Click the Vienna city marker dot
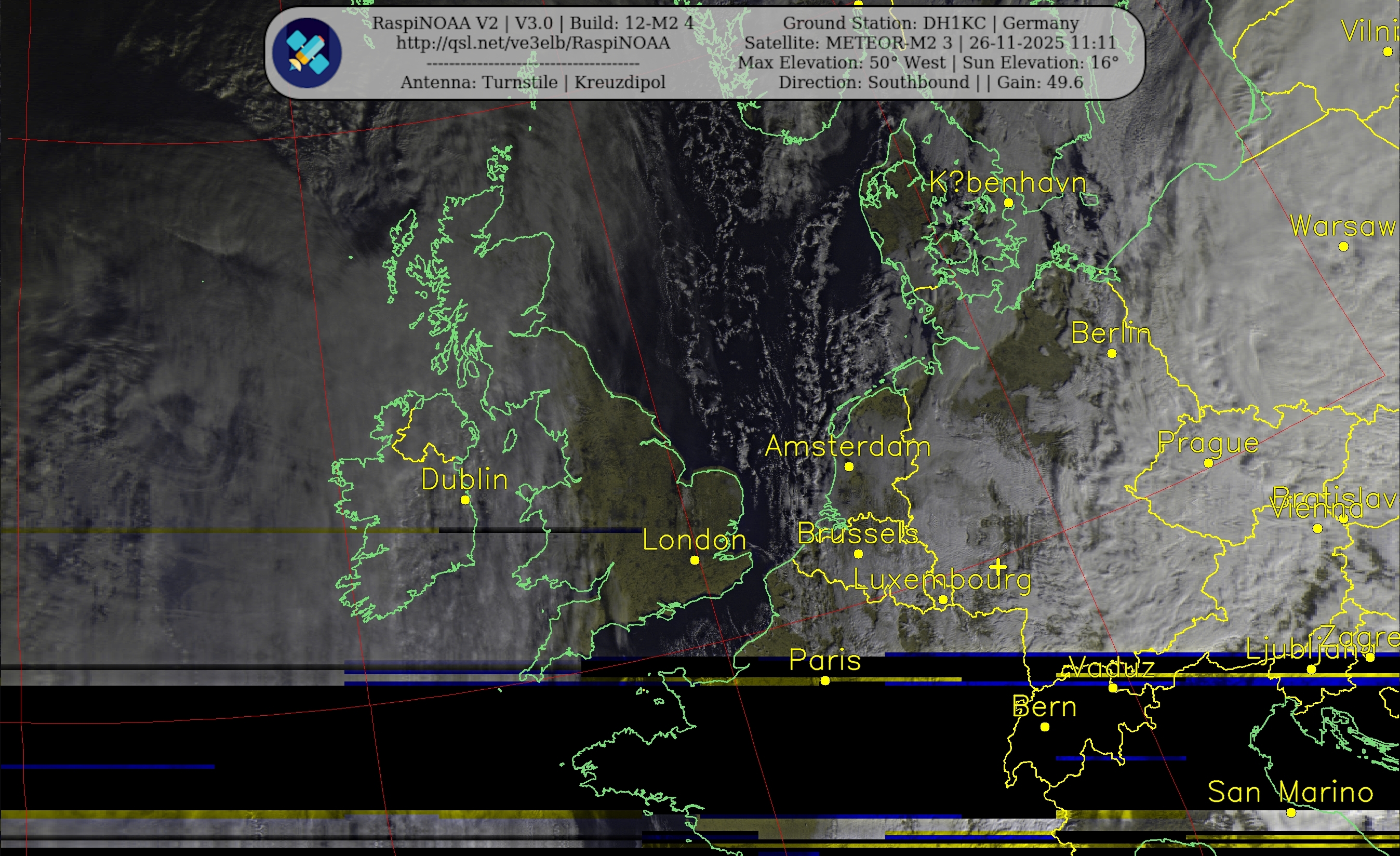 coord(1317,529)
